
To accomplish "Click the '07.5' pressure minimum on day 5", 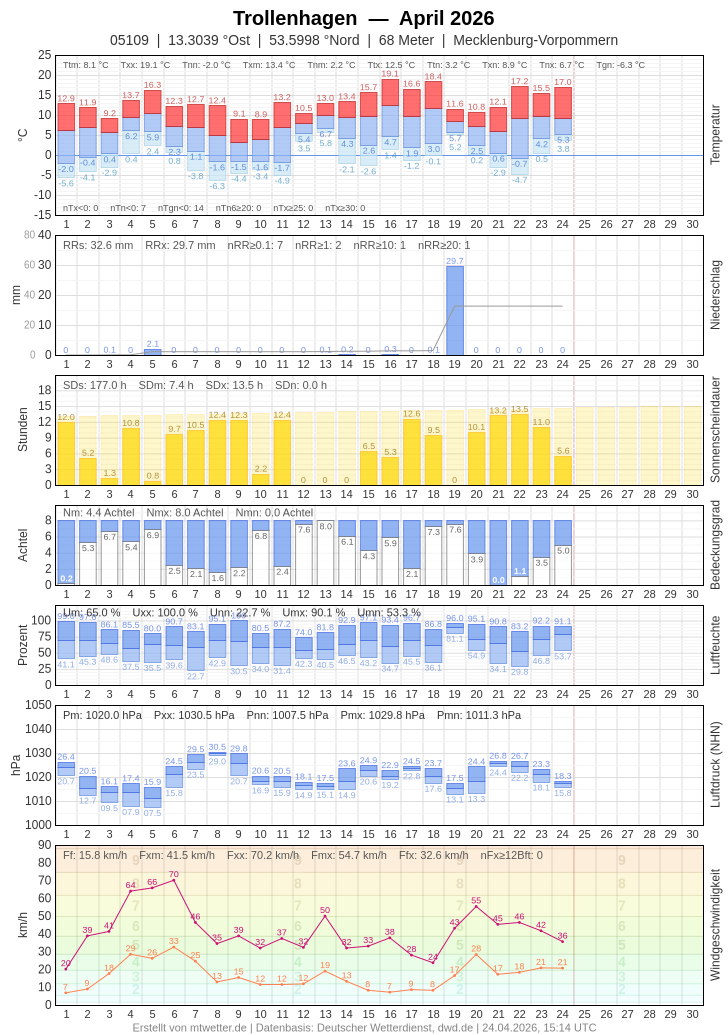I will 152,813.
